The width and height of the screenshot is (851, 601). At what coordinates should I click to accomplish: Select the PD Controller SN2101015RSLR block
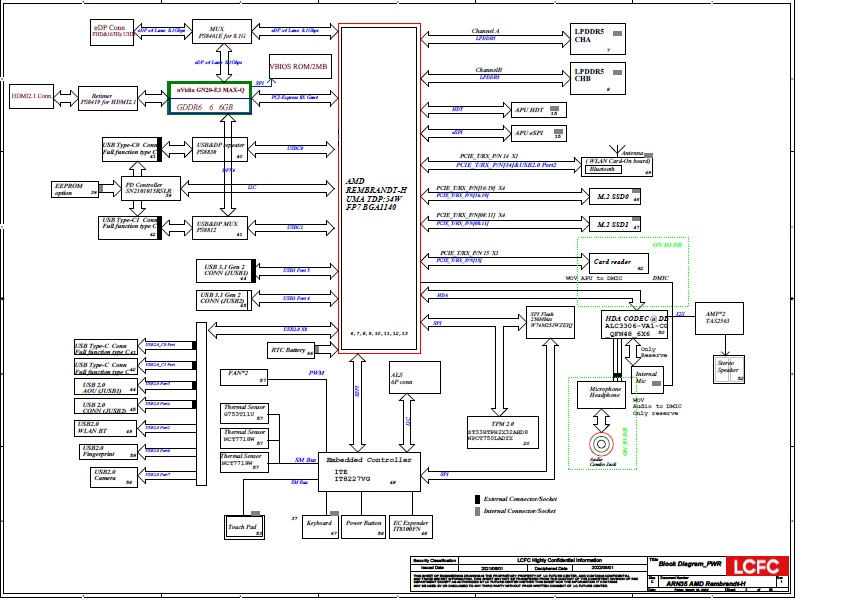150,188
